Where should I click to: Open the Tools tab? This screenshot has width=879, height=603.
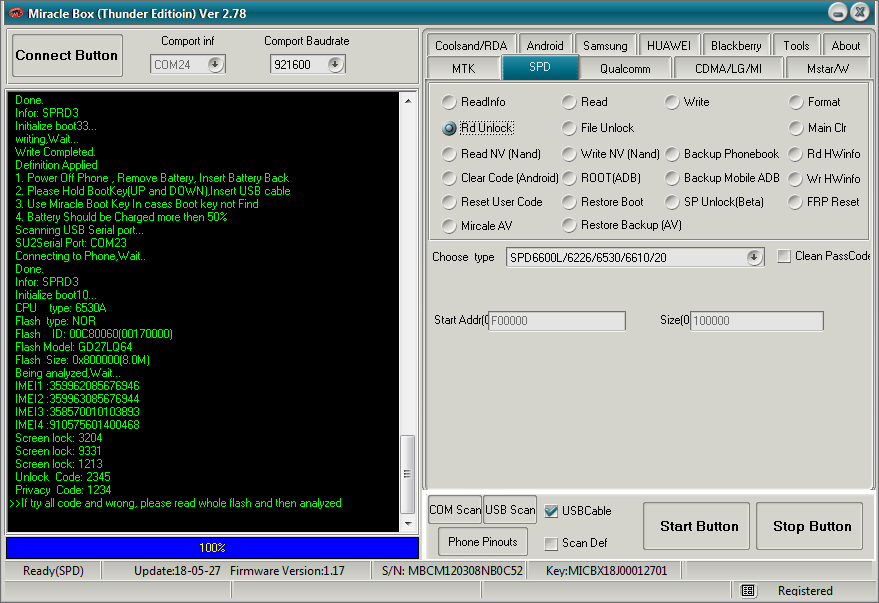click(x=796, y=45)
